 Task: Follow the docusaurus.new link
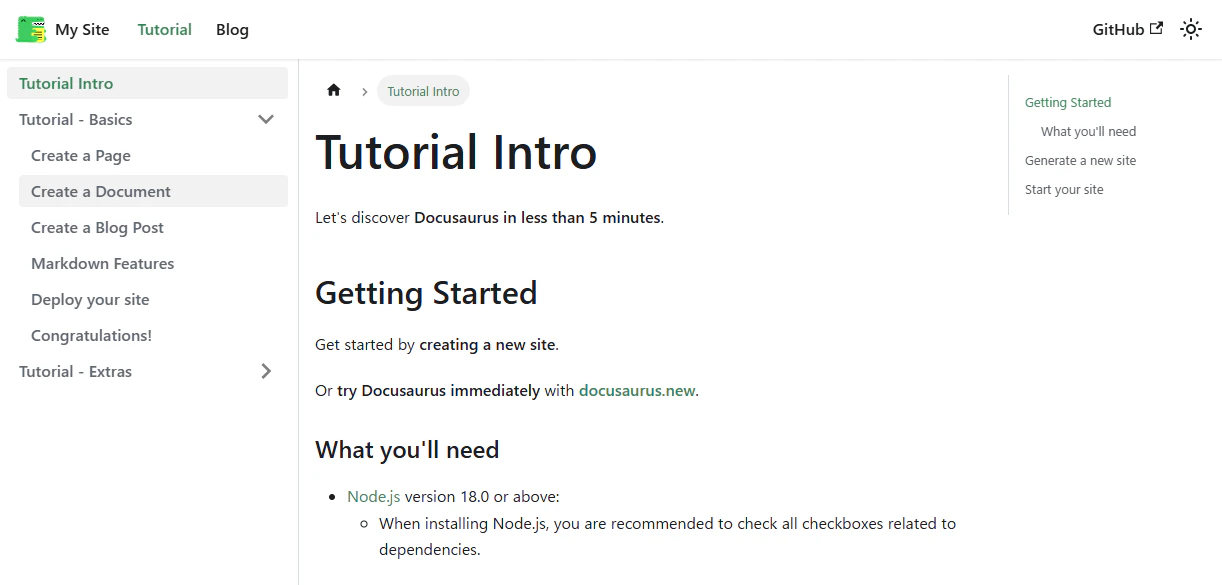[x=637, y=390]
